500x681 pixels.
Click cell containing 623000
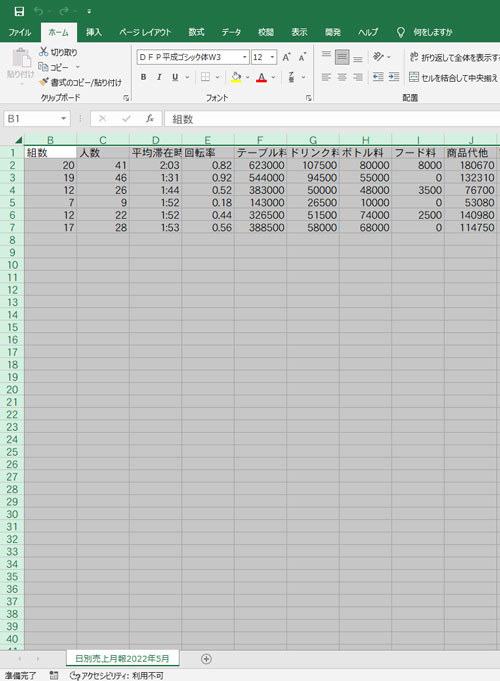tap(260, 165)
